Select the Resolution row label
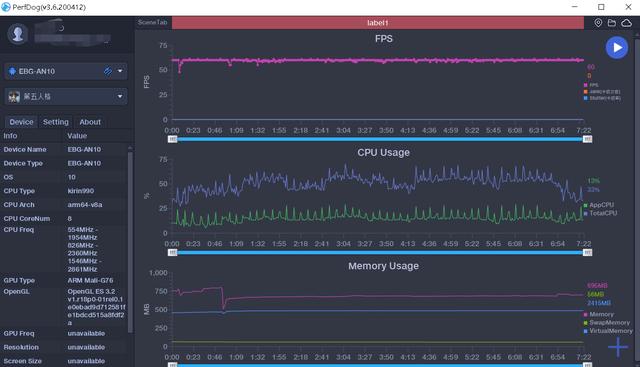 point(21,347)
